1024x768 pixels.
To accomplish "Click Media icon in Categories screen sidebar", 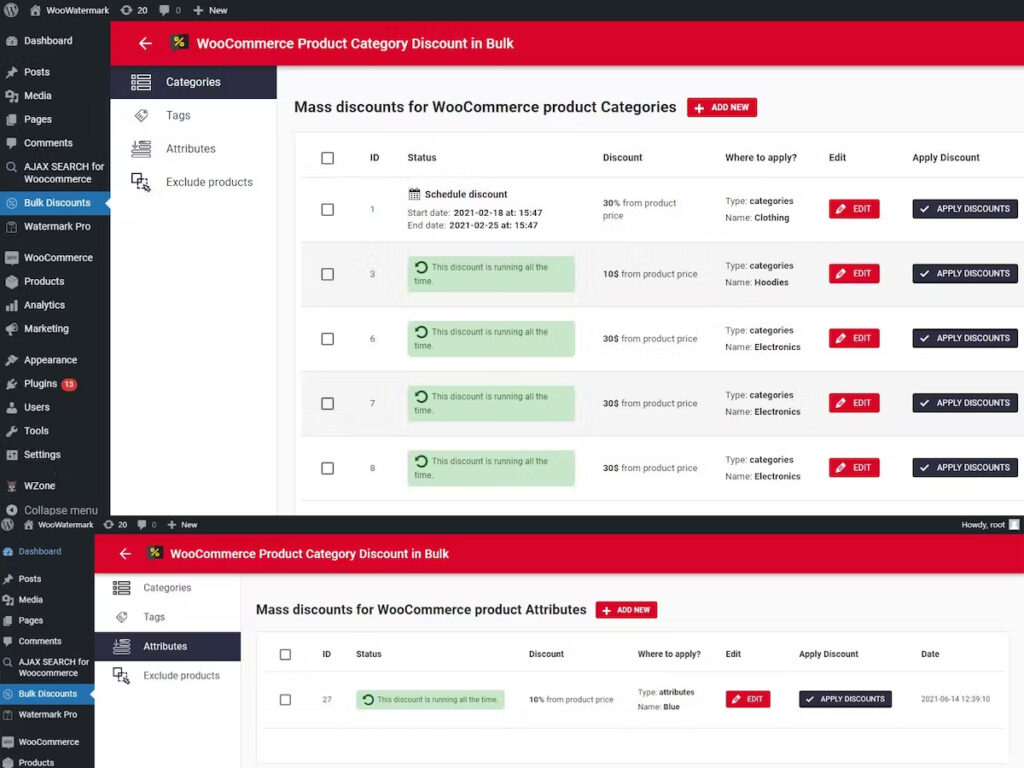I will [x=11, y=96].
